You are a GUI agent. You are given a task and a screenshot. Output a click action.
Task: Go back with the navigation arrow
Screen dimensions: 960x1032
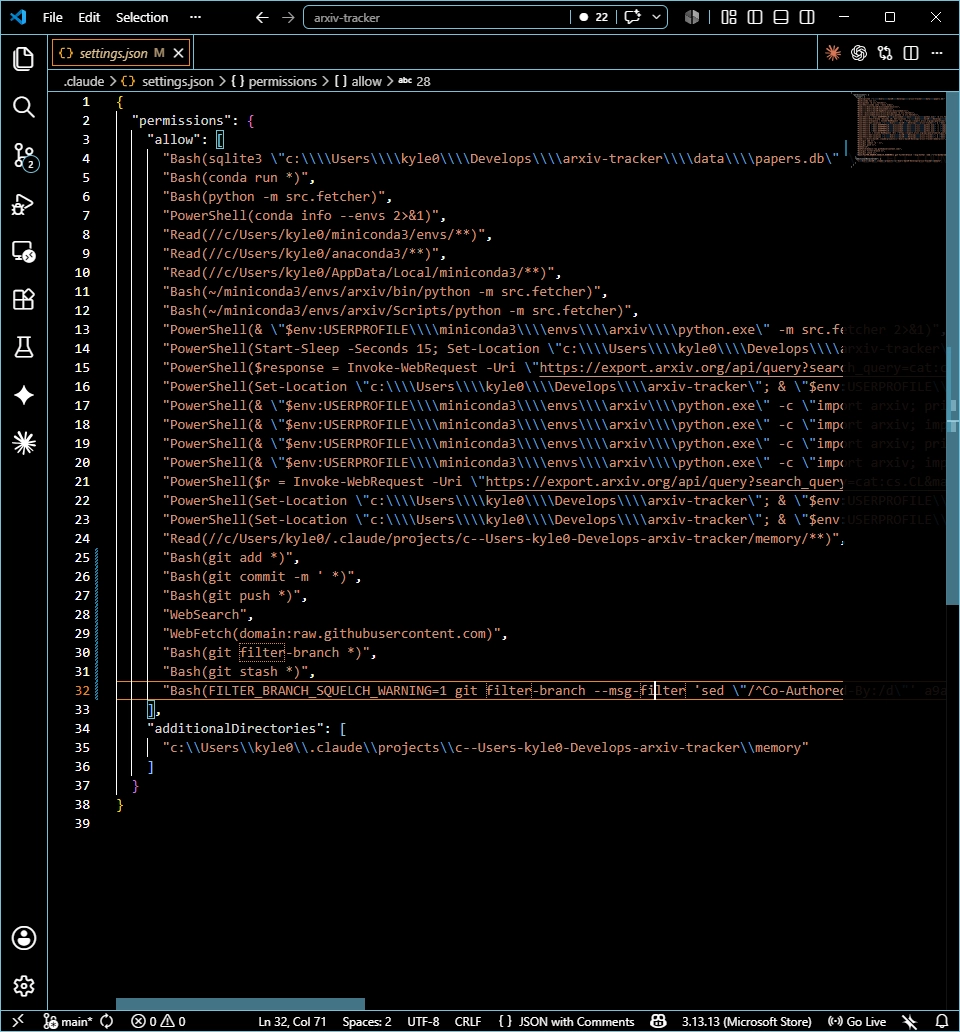pyautogui.click(x=262, y=18)
